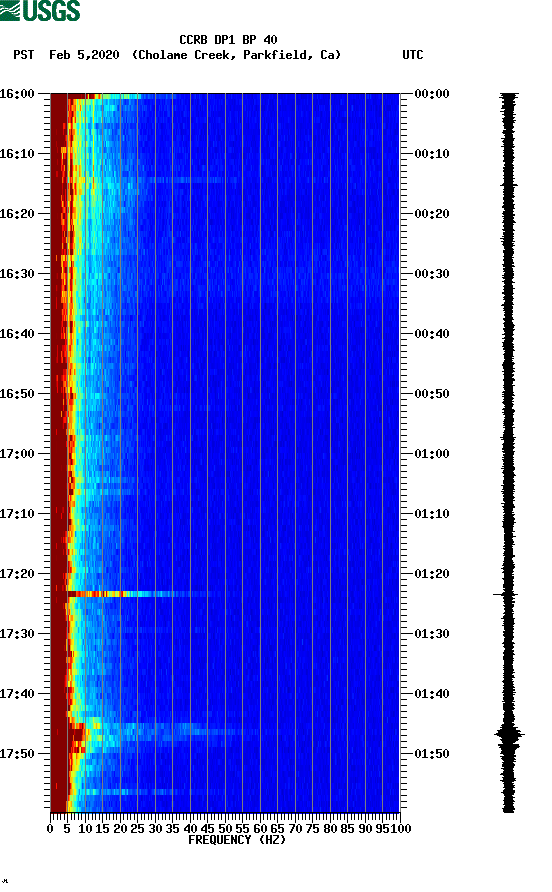Click the 'PST' timezone label
The image size is (552, 892).
[x=24, y=55]
